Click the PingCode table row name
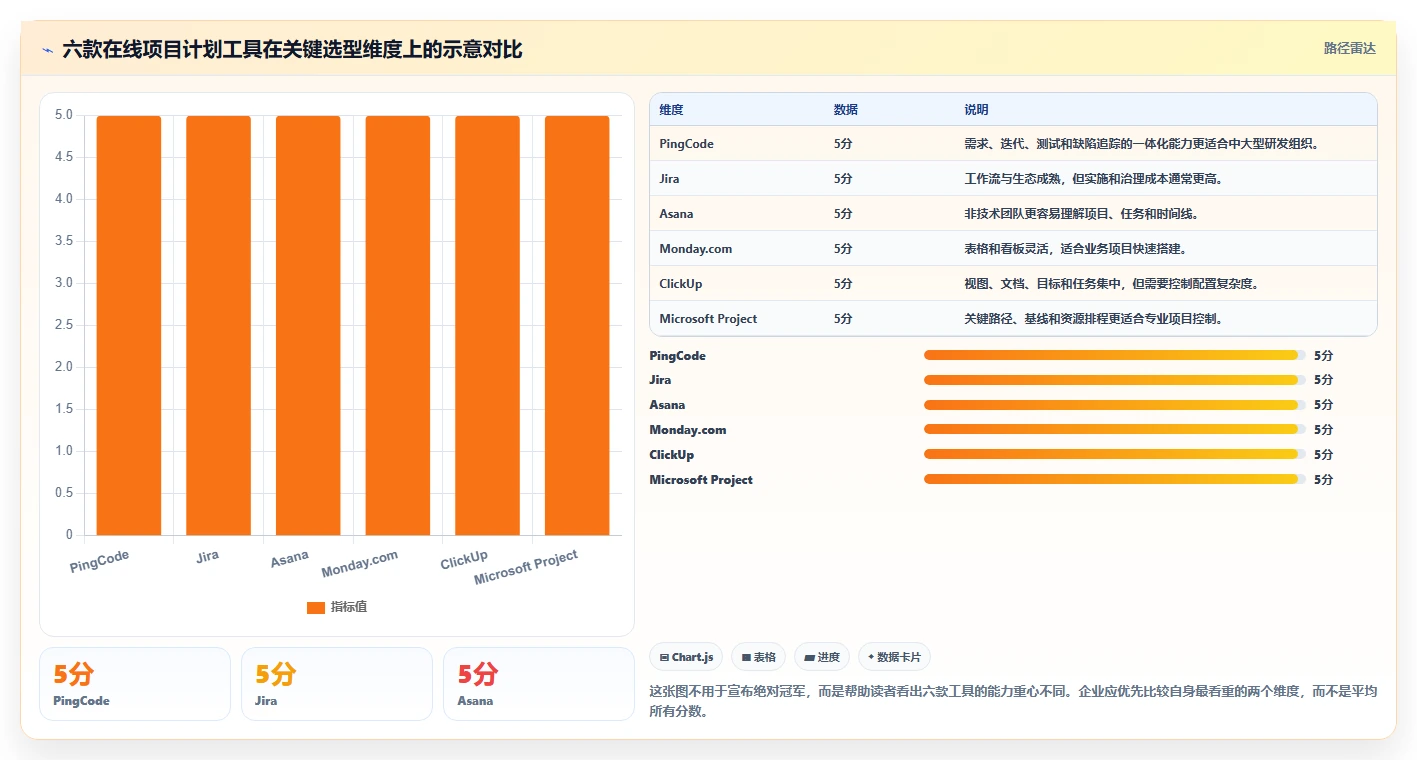This screenshot has width=1417, height=760. tap(687, 144)
